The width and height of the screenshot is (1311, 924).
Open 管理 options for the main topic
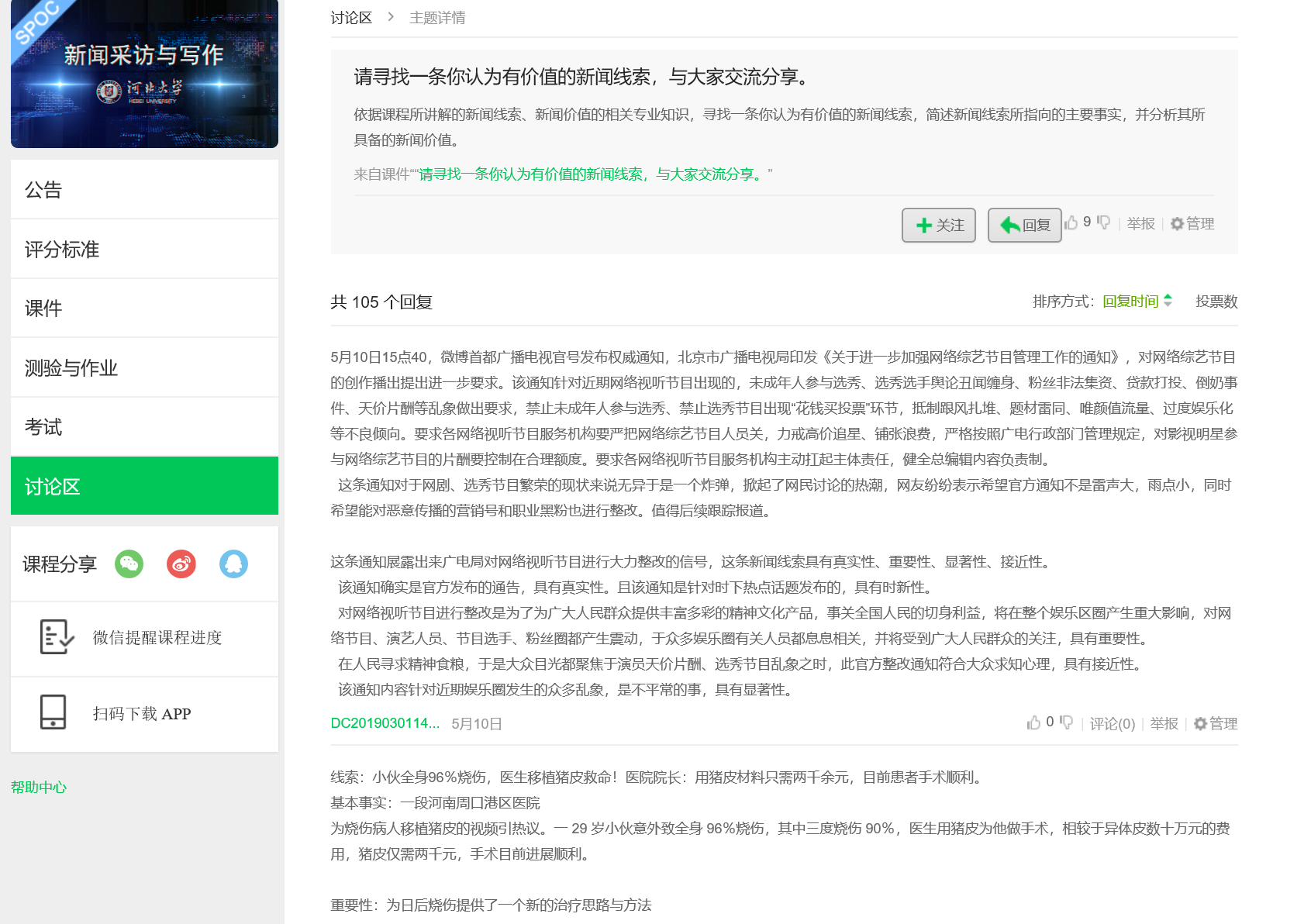(x=1192, y=224)
